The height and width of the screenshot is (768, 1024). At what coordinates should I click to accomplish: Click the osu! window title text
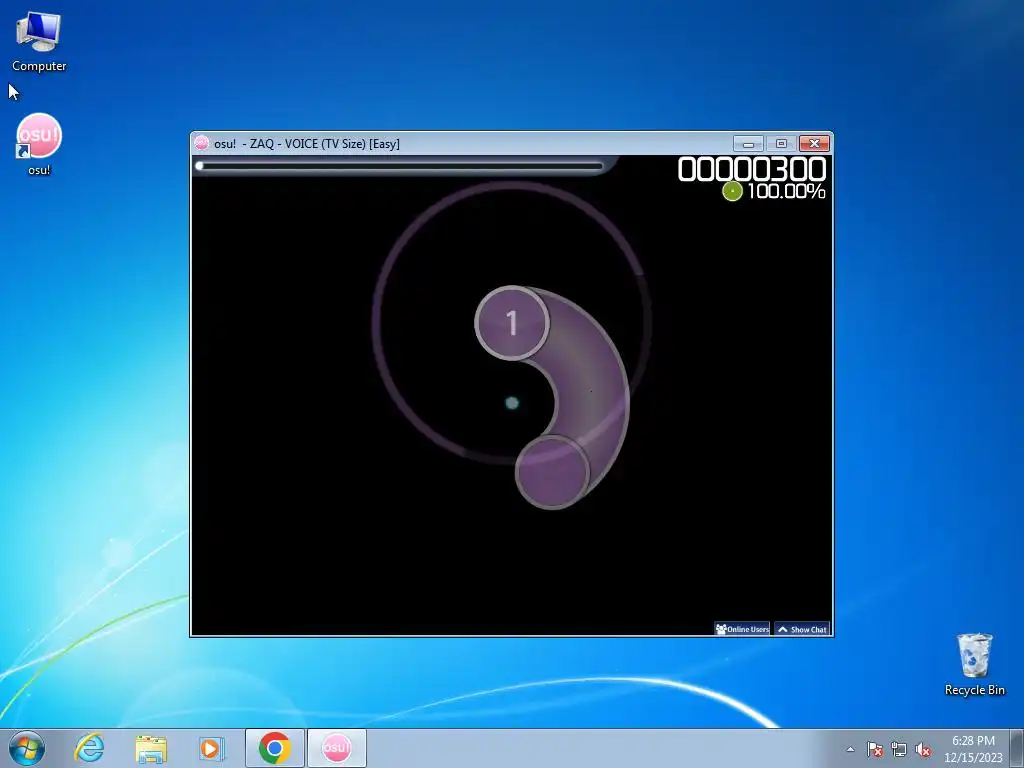[x=307, y=144]
